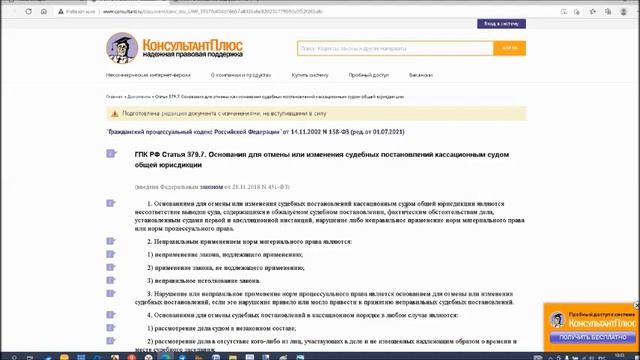640x360 pixels.
Task: Click the text '1) неприменение закона, подлежащего применению;'
Action: (x=225, y=255)
